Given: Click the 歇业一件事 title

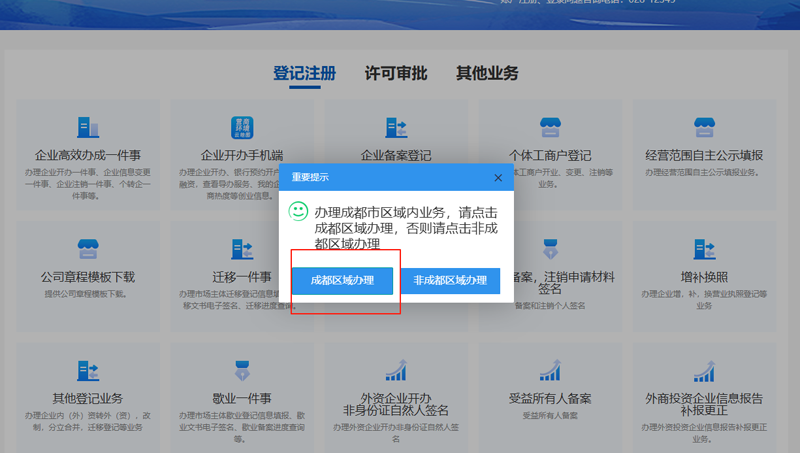Looking at the screenshot, I should (242, 398).
